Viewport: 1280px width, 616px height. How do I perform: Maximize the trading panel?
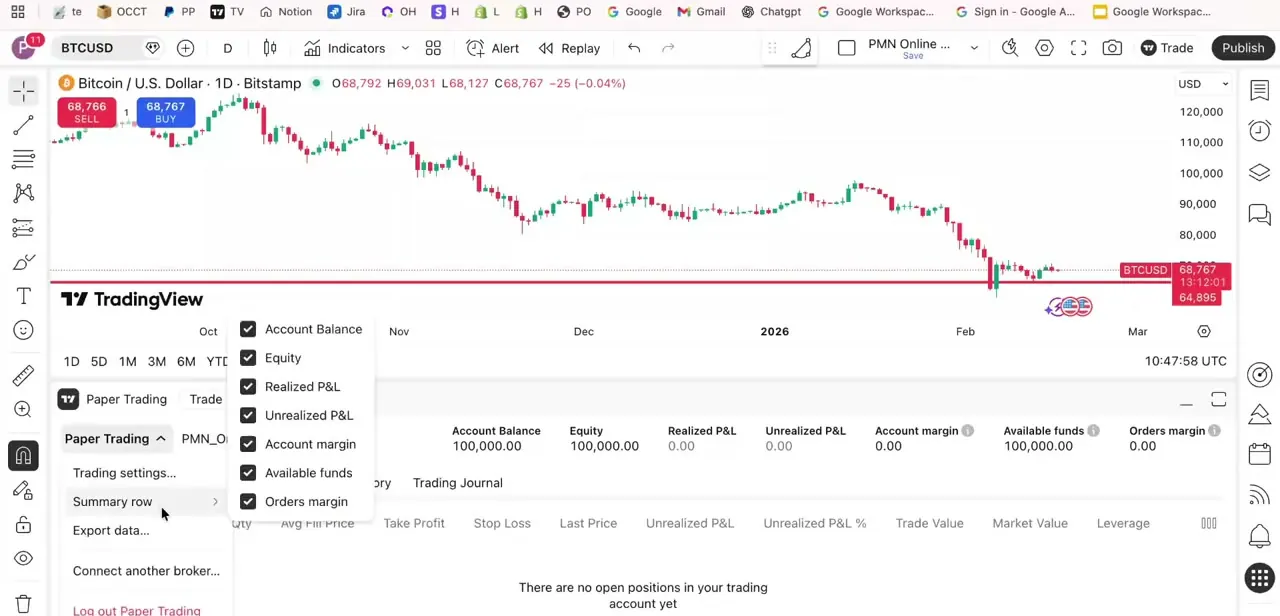pyautogui.click(x=1218, y=400)
